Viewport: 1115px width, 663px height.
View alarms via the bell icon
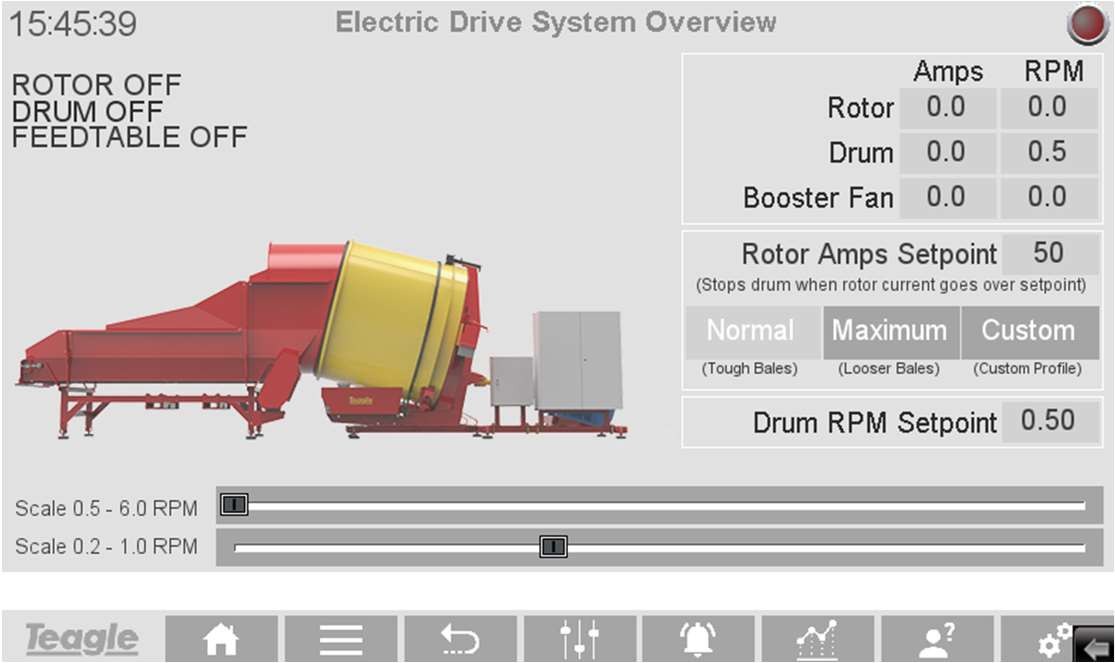(x=697, y=639)
